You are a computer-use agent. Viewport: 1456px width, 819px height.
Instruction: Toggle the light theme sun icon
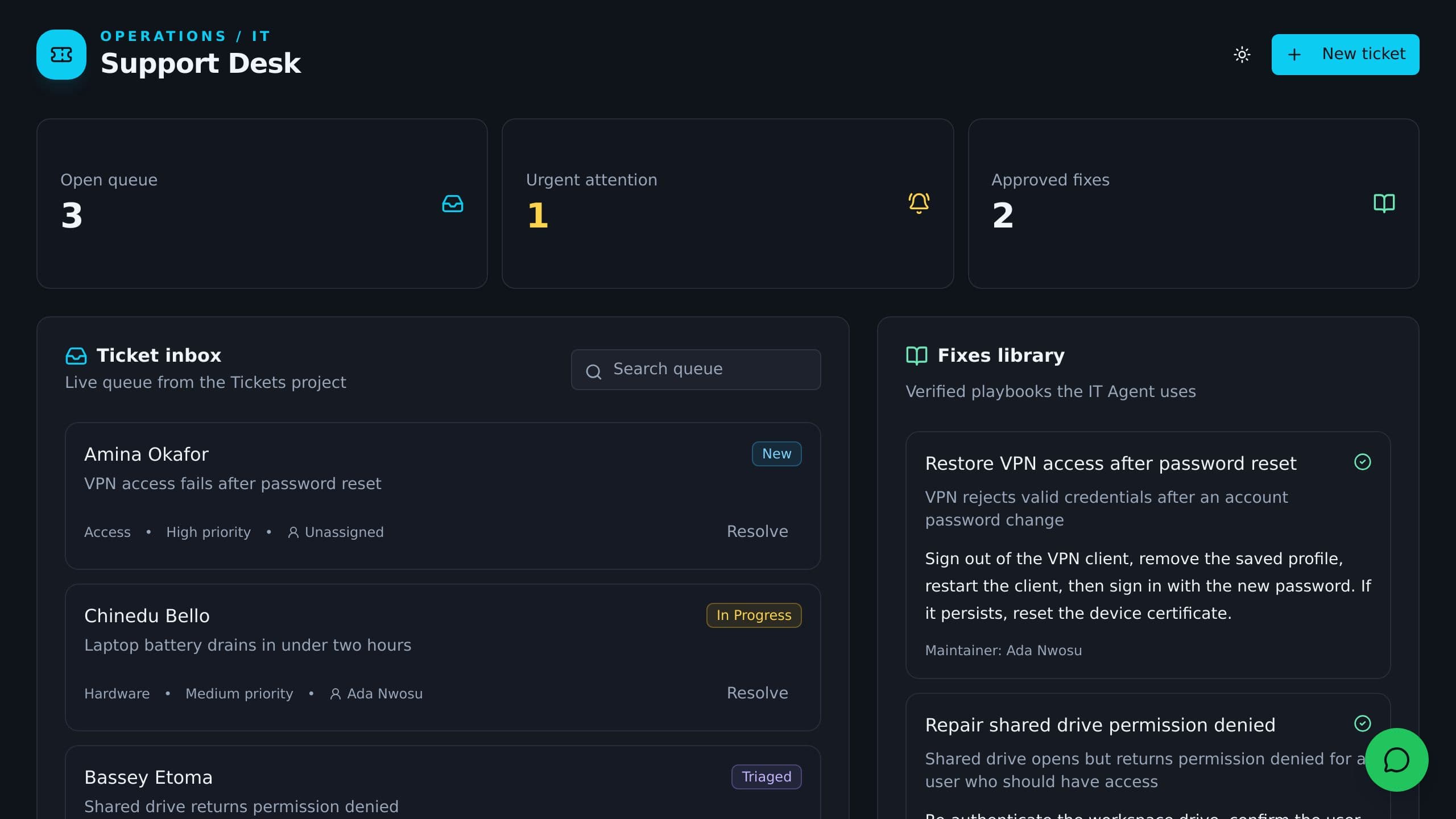(x=1242, y=55)
